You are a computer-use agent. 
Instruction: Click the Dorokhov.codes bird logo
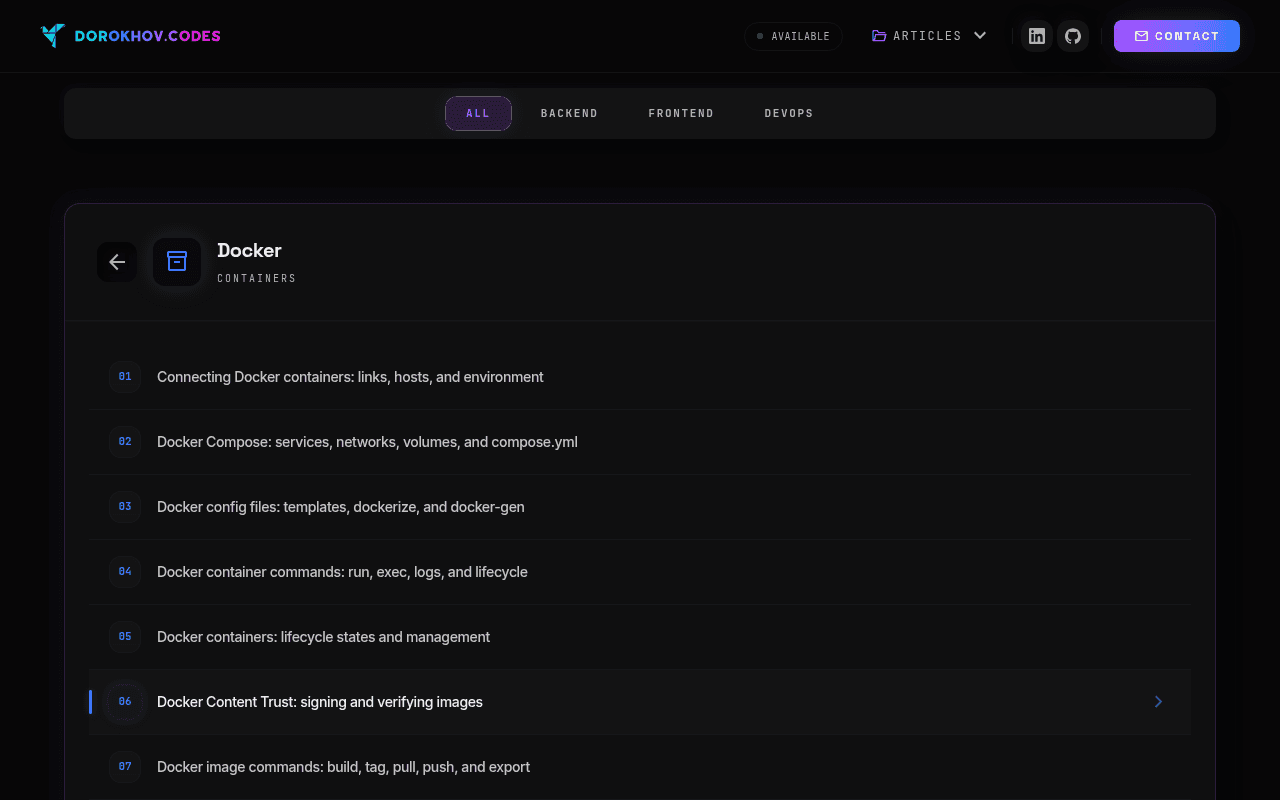[53, 36]
